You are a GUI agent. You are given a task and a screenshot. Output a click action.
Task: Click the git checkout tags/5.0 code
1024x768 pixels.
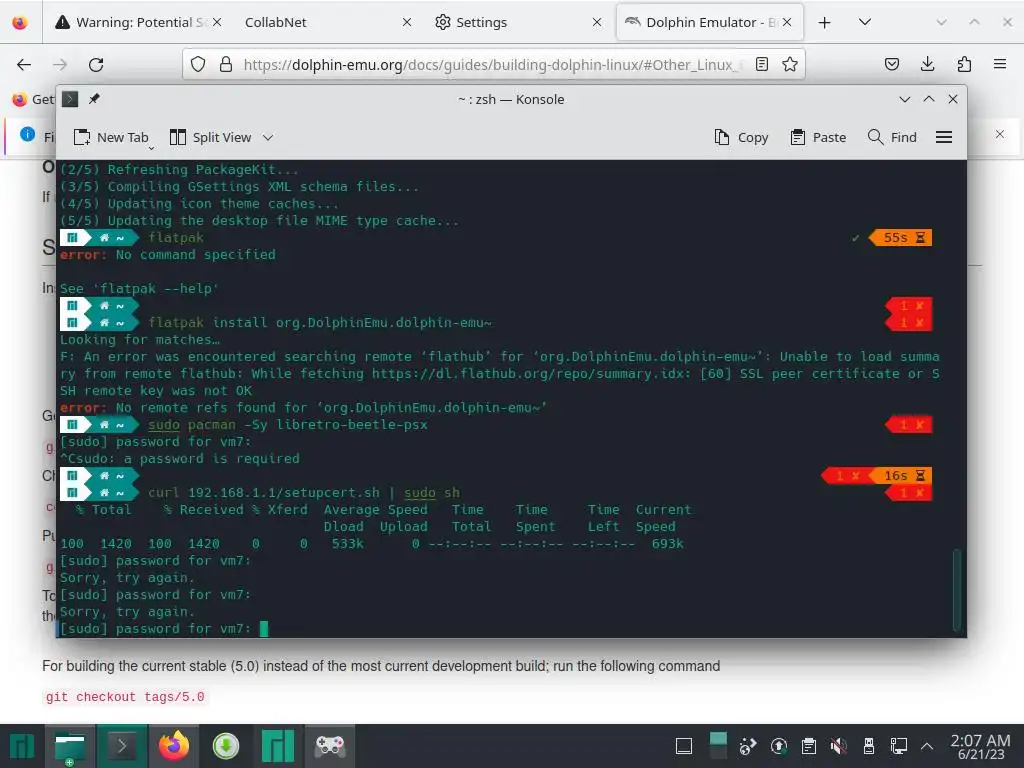point(125,697)
